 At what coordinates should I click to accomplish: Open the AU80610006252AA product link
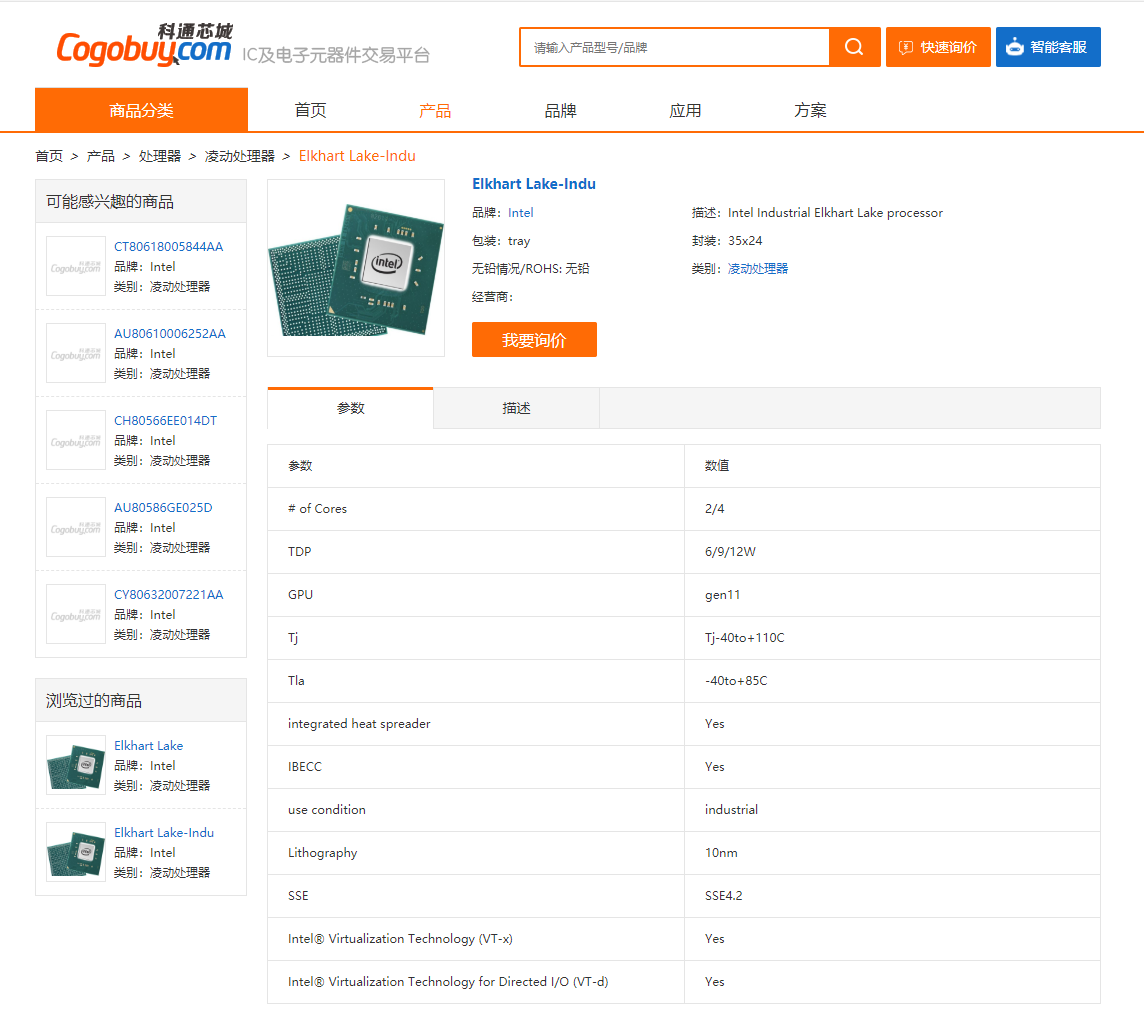point(170,333)
